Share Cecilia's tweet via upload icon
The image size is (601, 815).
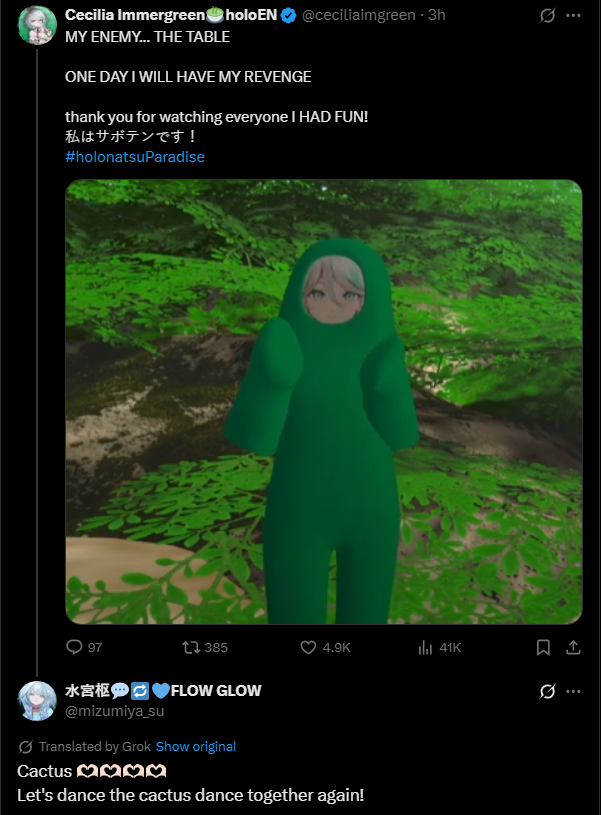coord(573,647)
